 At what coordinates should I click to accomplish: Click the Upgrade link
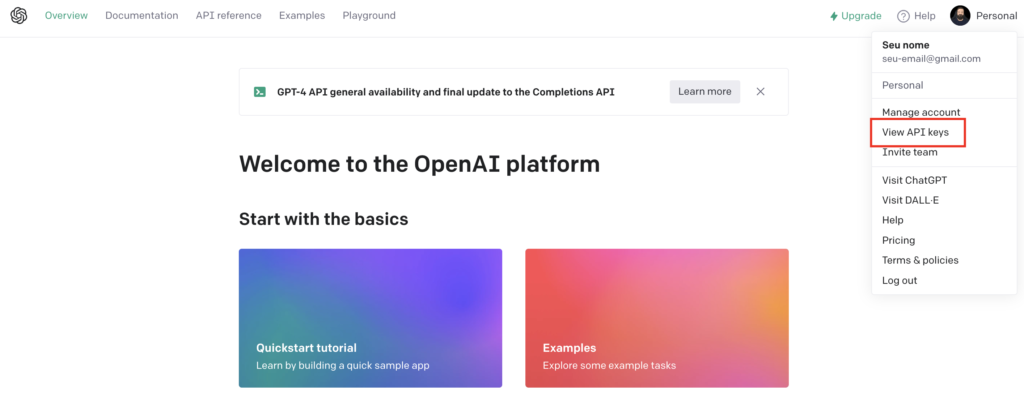(856, 16)
